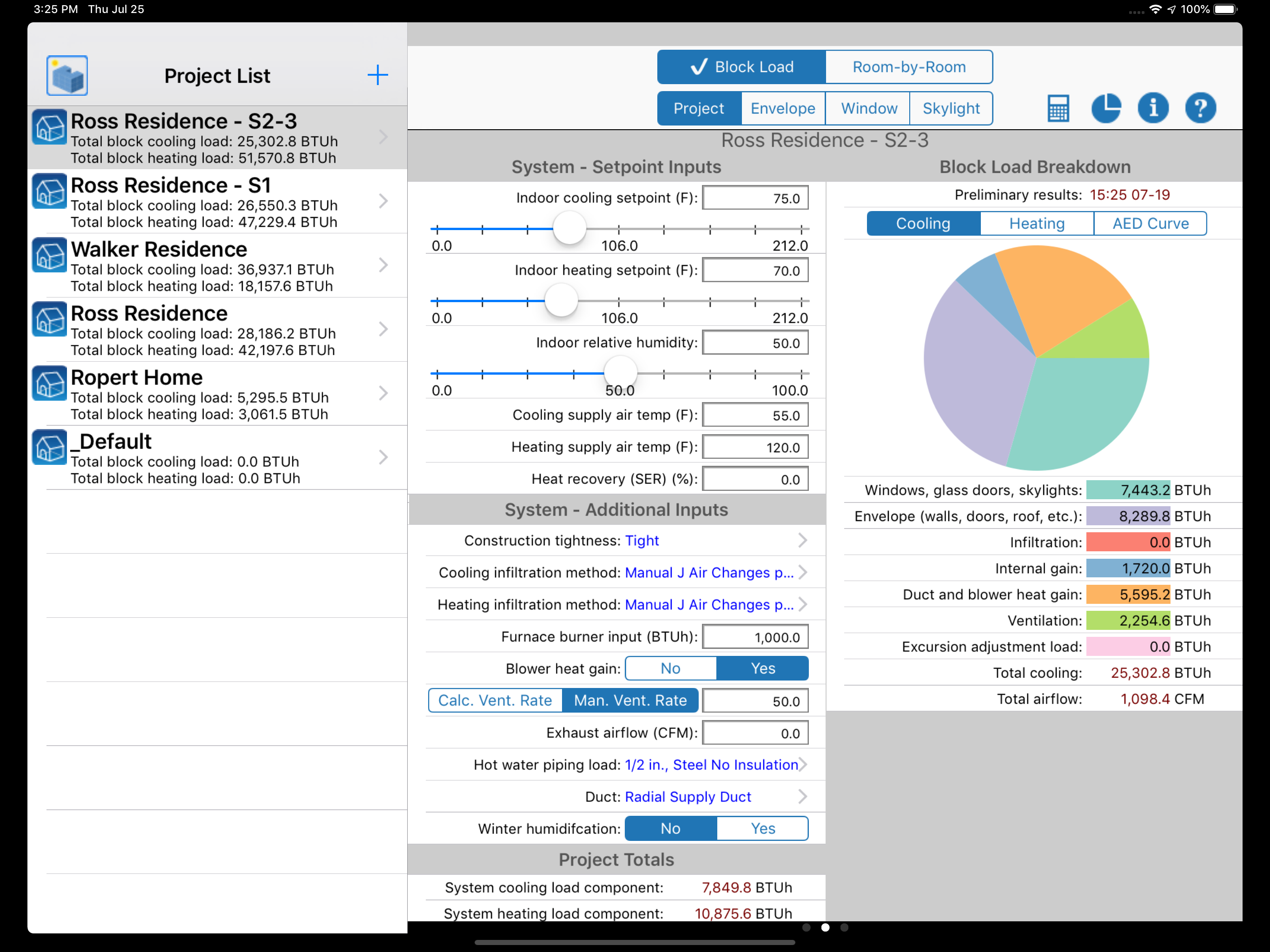Click the Furnace burner input field

pos(755,637)
